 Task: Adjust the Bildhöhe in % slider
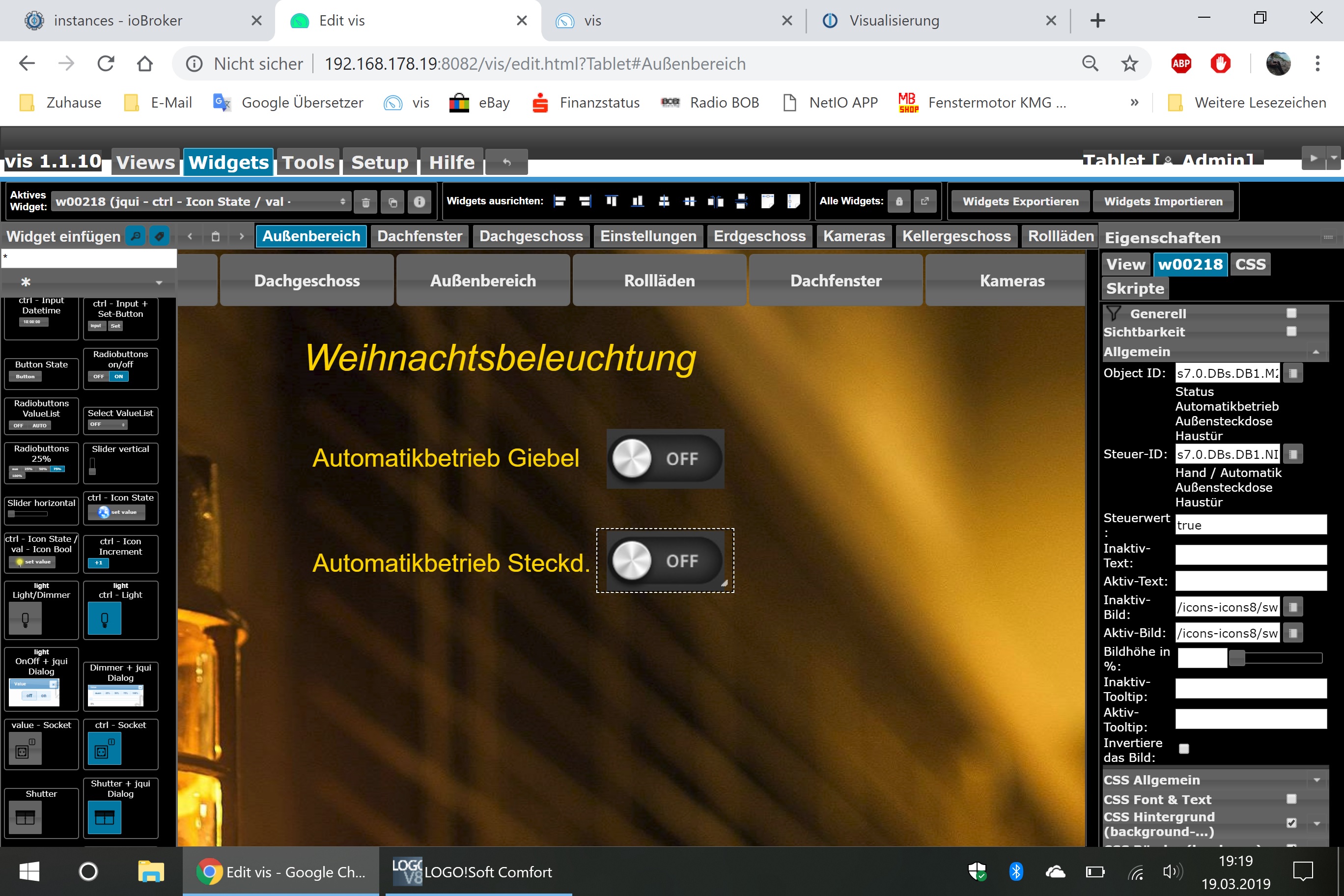click(x=1237, y=658)
